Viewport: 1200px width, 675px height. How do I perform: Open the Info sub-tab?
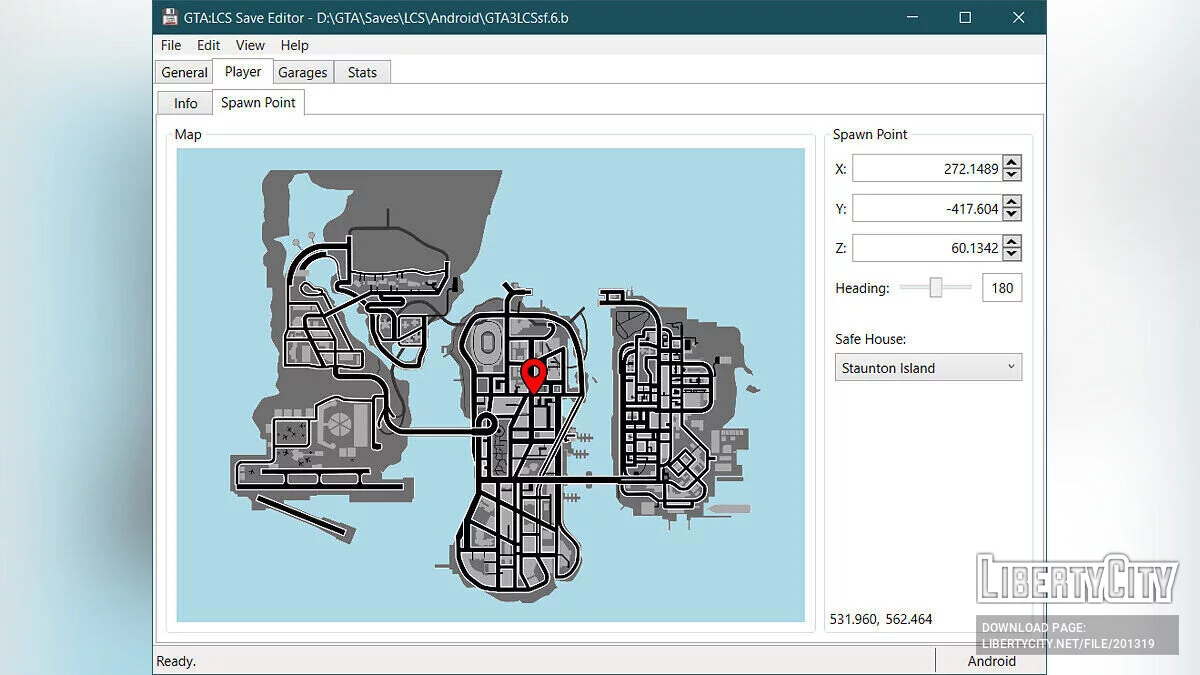pyautogui.click(x=185, y=103)
